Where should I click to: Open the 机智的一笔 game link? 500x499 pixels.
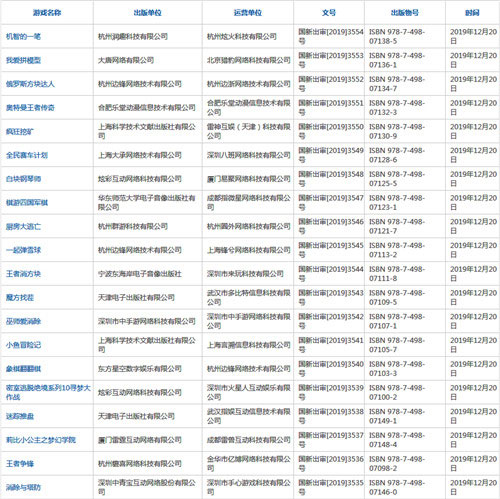click(23, 36)
